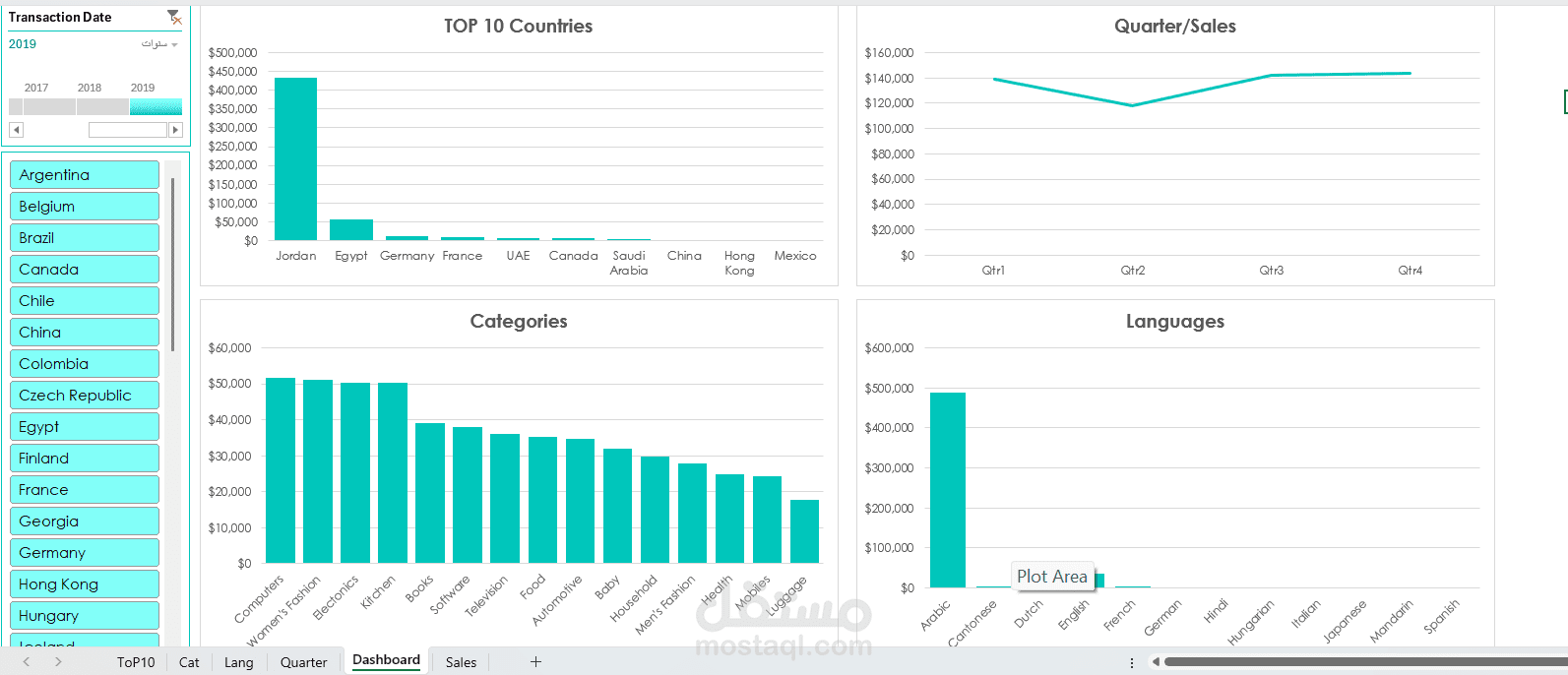Click the country slicer vertical scrollbar
Screen dimensions: 1568x675
point(173,264)
